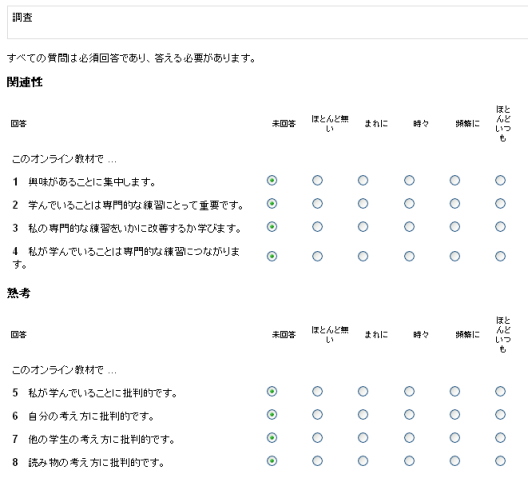Select まれに for question 6
Screen dimensions: 528x478
click(x=363, y=415)
